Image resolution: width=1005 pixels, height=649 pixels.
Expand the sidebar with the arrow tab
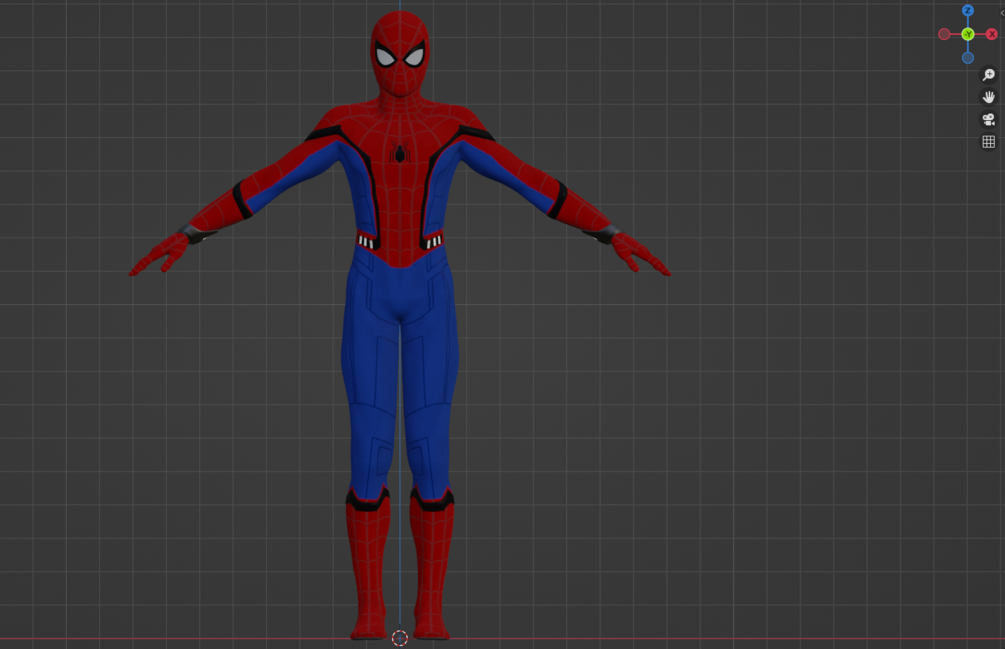click(x=1002, y=13)
